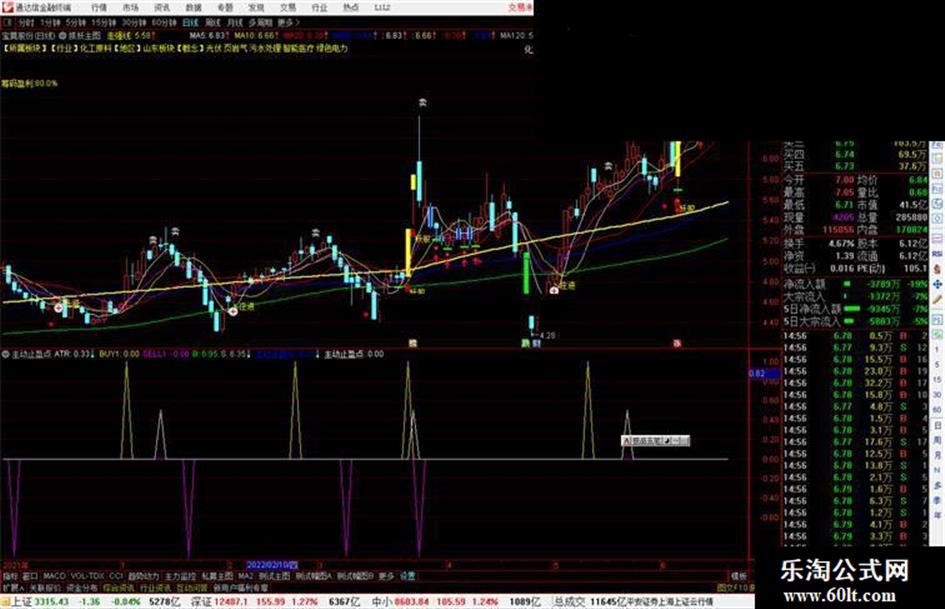Click the 深证 12487.1 index in status bar

[x=219, y=602]
